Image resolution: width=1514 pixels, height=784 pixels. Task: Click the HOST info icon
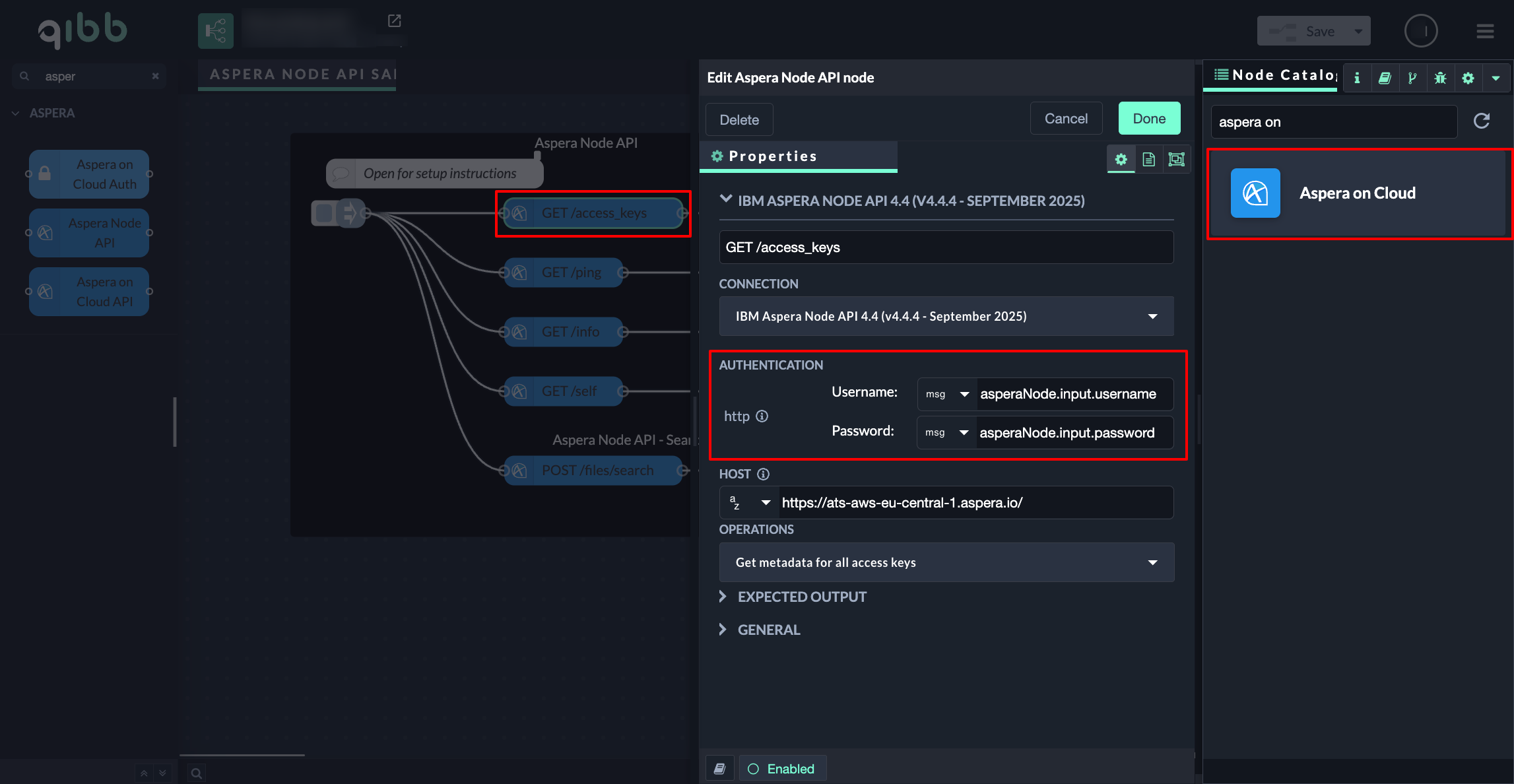click(763, 474)
